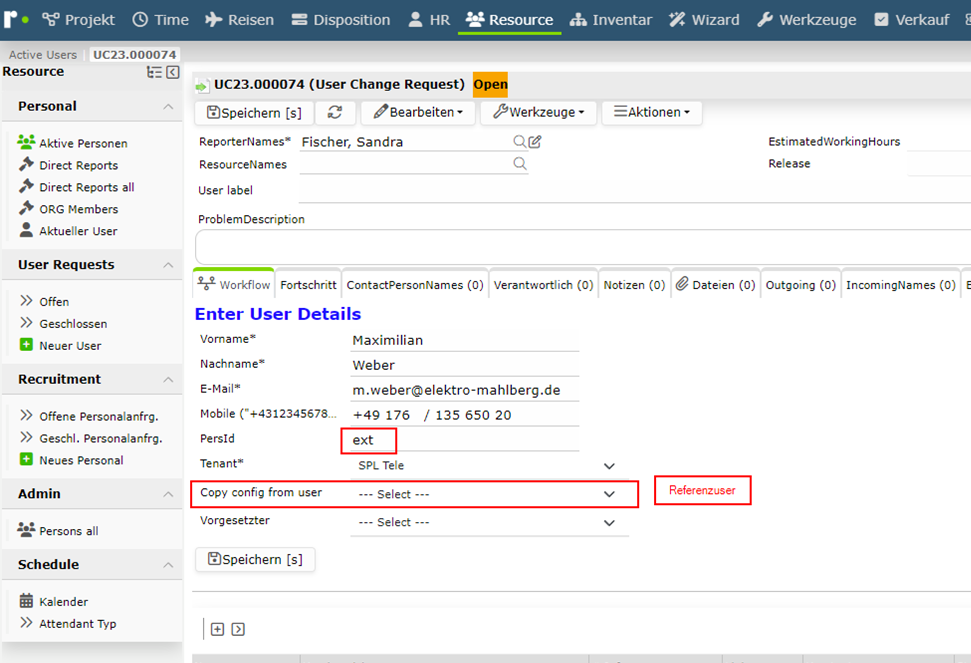The width and height of the screenshot is (971, 663).
Task: Select the UC23.000074 breadcrumb tab
Action: 134,54
